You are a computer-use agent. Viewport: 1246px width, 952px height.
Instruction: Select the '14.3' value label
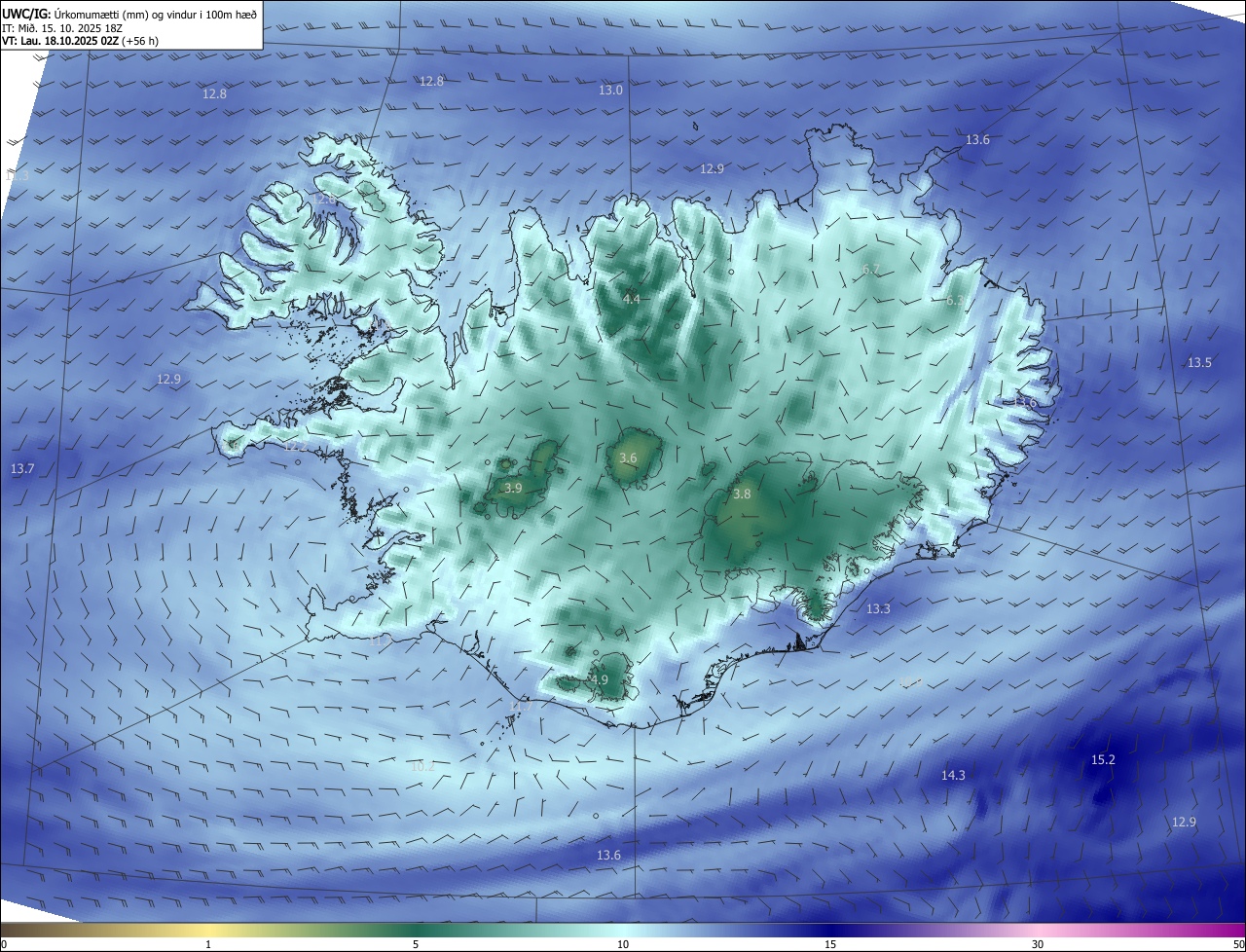[x=953, y=775]
